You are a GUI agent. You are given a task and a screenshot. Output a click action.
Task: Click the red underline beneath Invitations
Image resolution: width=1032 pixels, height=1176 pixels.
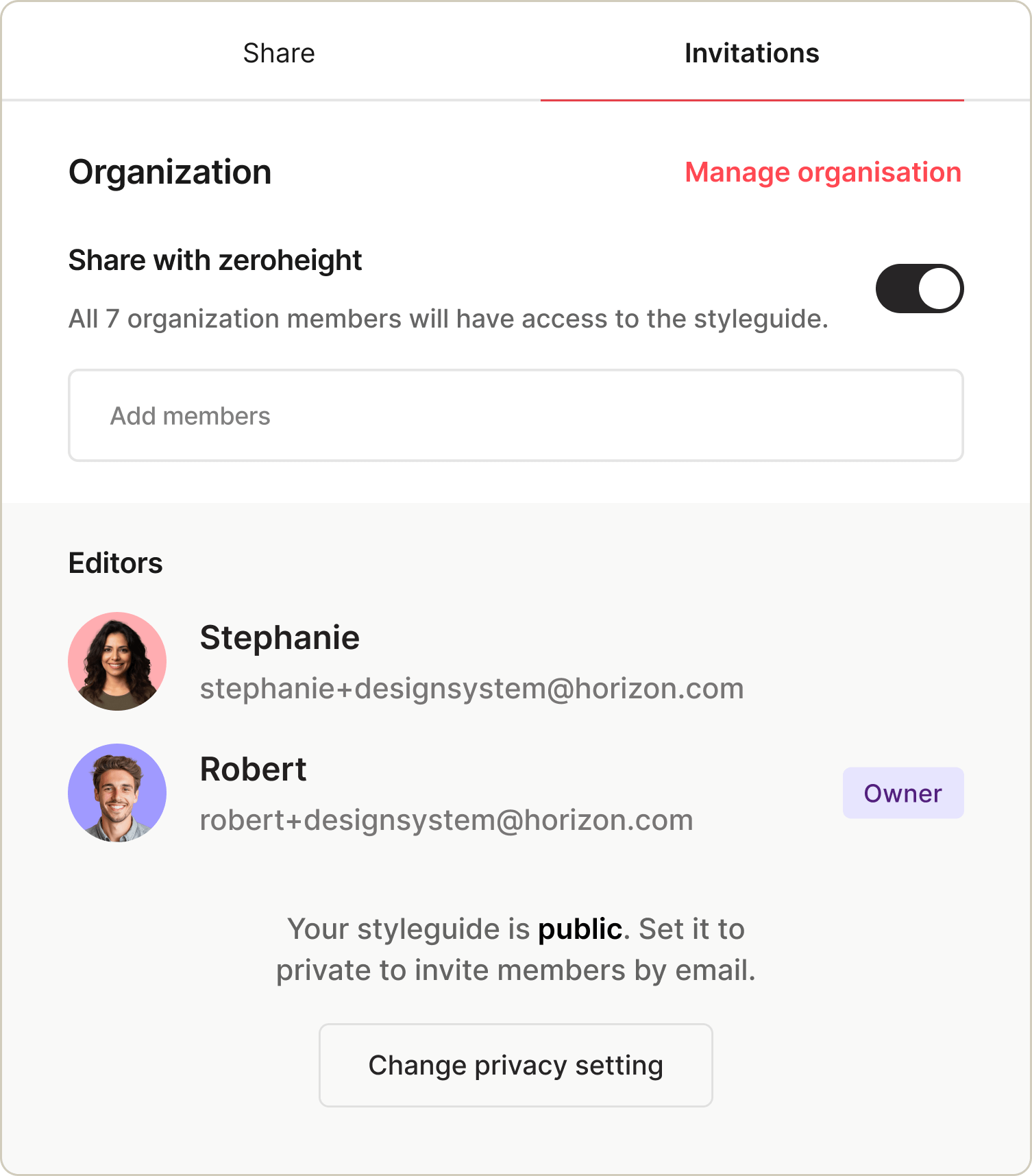752,100
